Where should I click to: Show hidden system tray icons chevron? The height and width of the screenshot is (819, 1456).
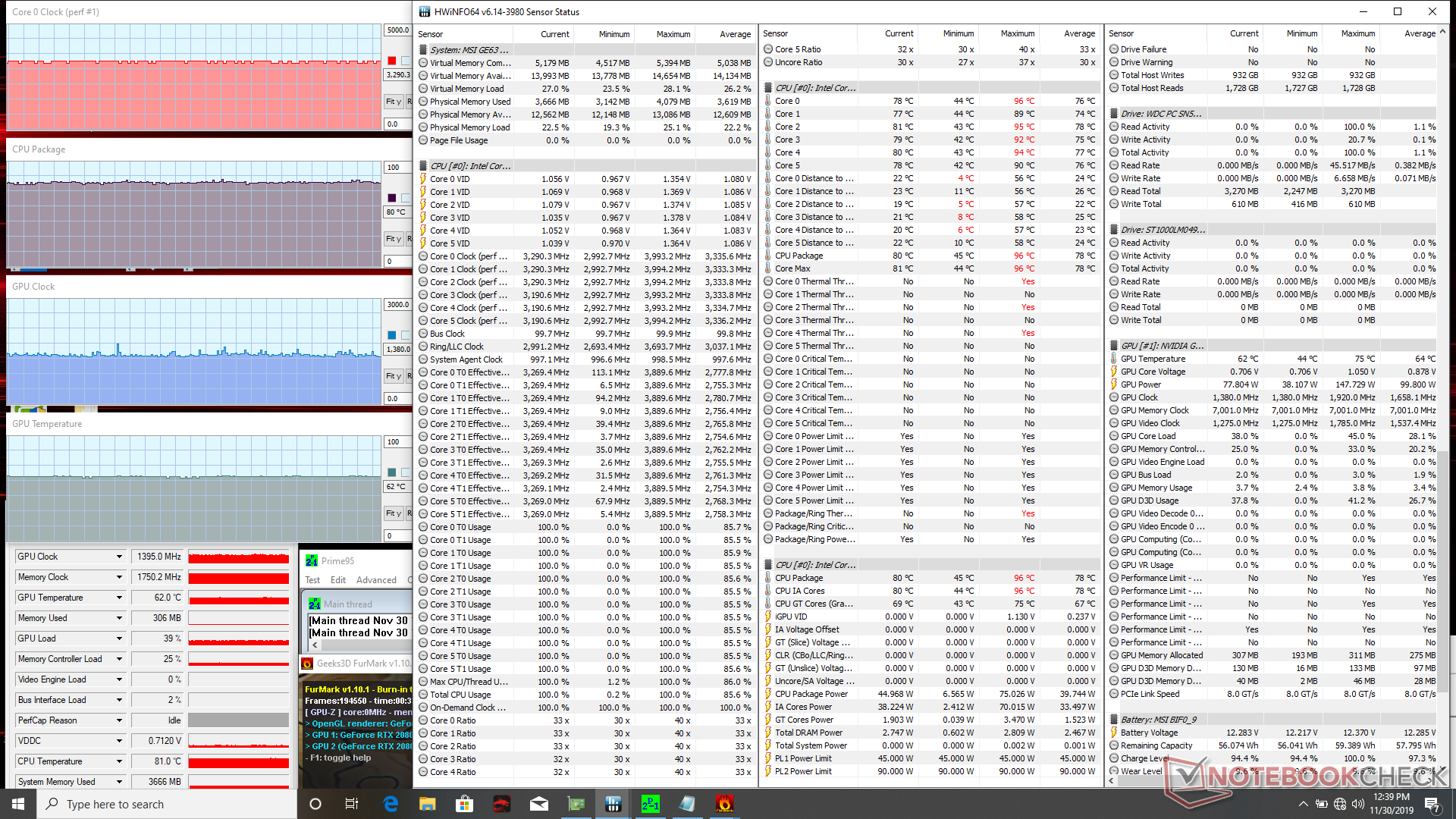click(x=1303, y=804)
